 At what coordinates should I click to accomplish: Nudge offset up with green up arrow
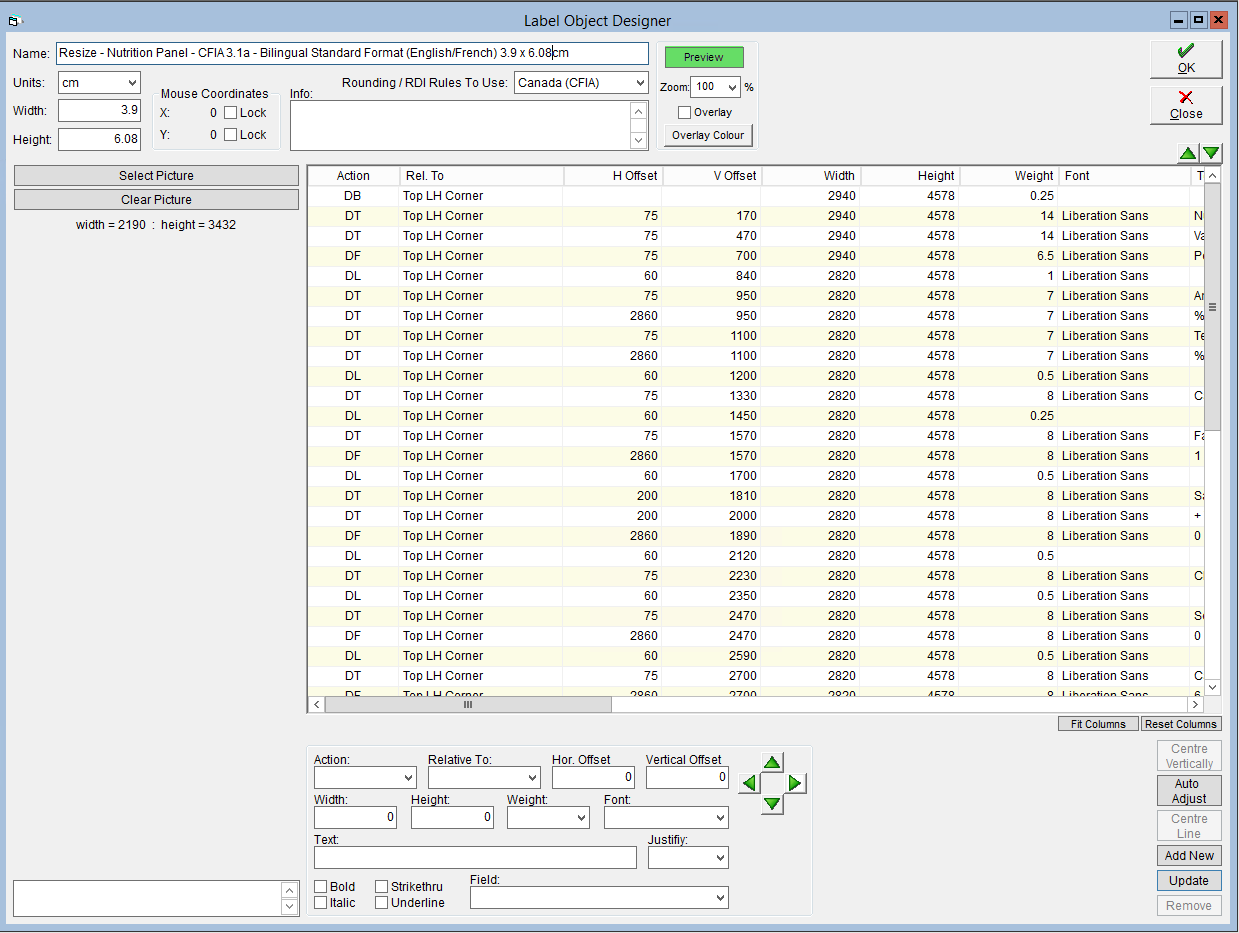tap(772, 762)
